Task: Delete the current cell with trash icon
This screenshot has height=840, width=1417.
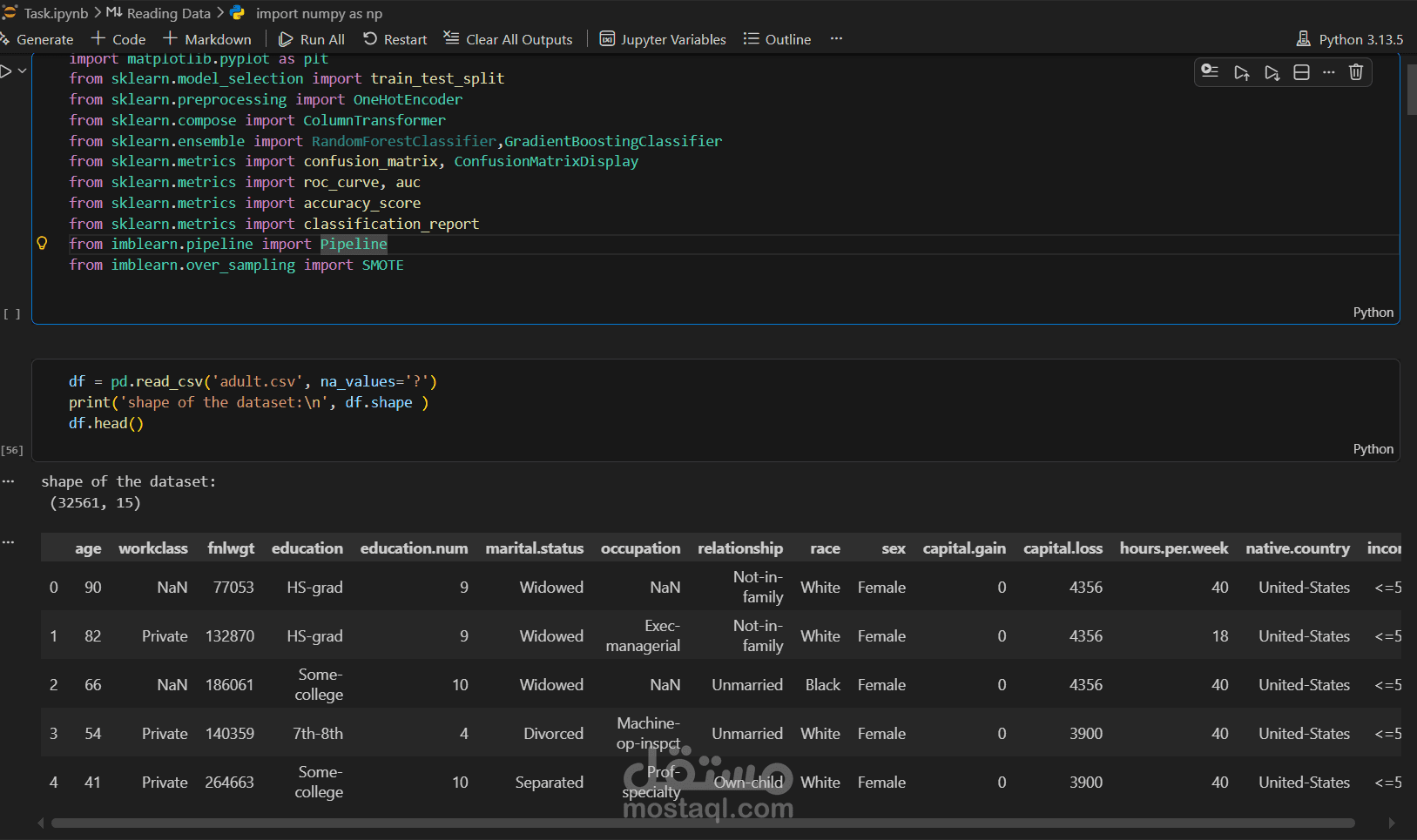Action: click(1356, 72)
